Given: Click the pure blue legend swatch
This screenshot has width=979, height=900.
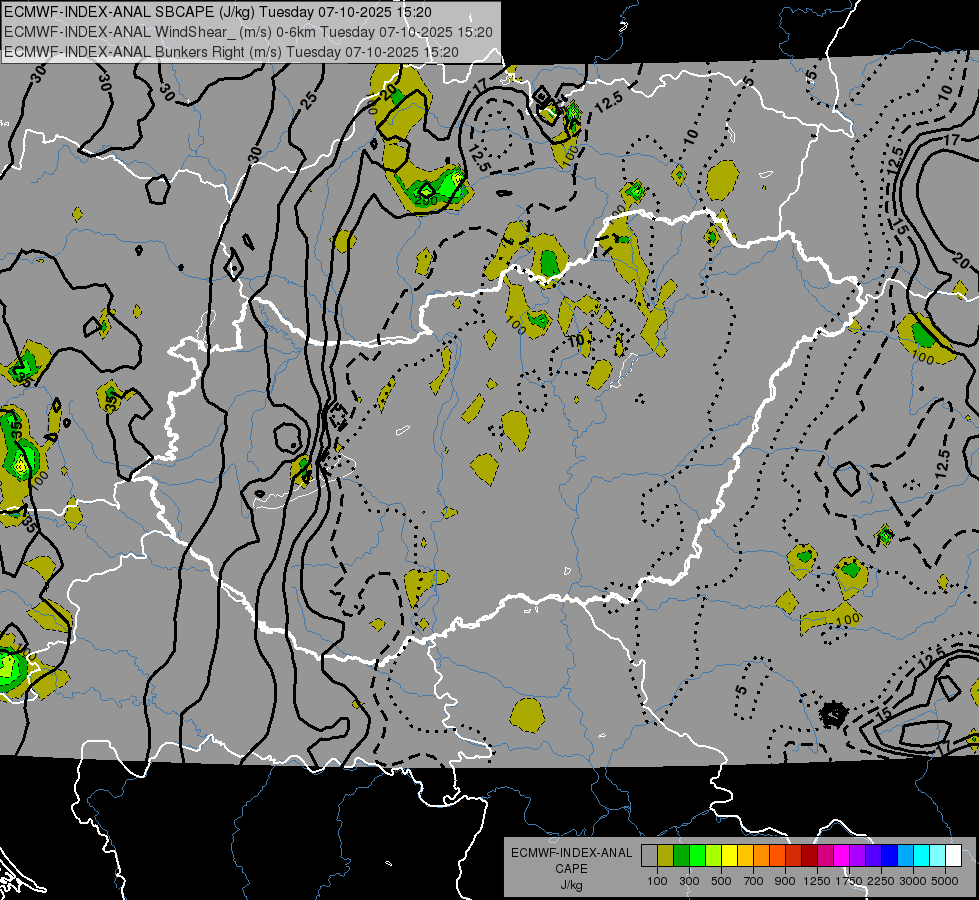Looking at the screenshot, I should pyautogui.click(x=890, y=856).
